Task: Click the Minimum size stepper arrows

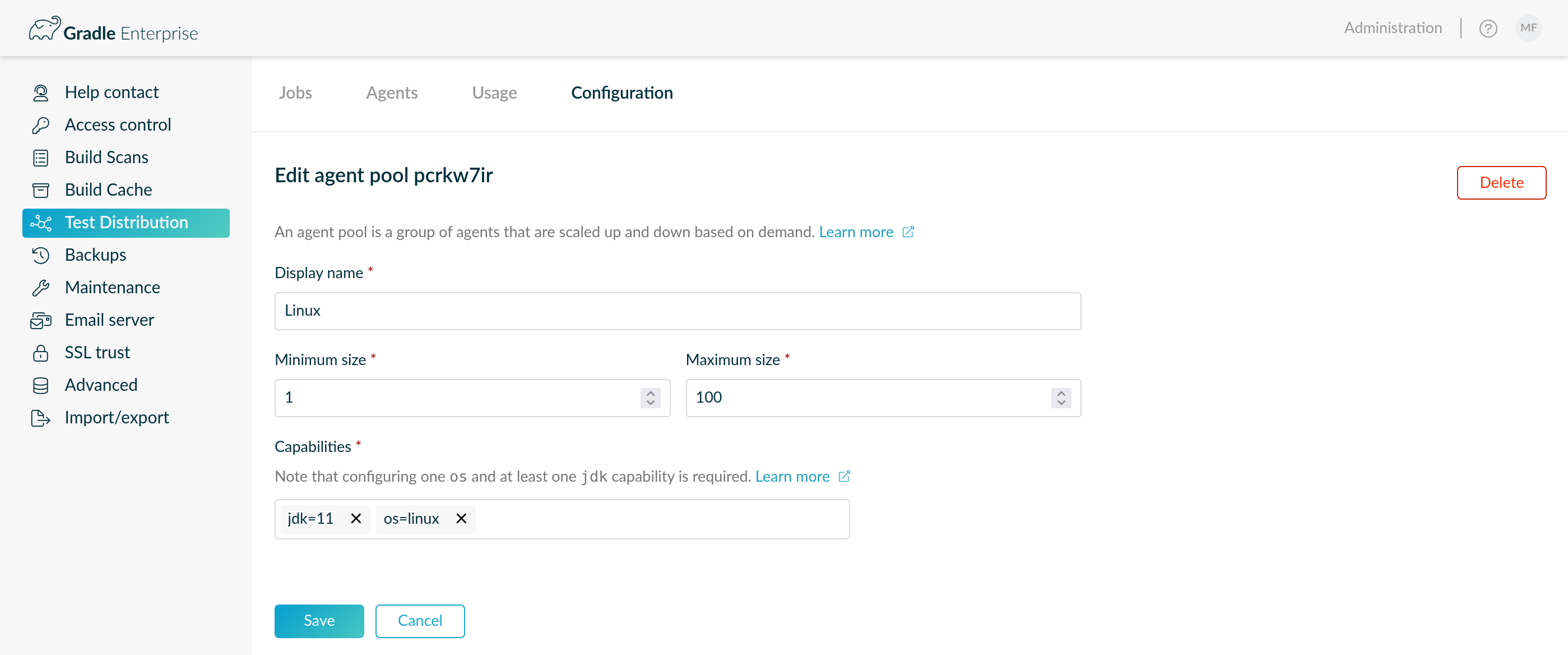Action: pos(650,398)
